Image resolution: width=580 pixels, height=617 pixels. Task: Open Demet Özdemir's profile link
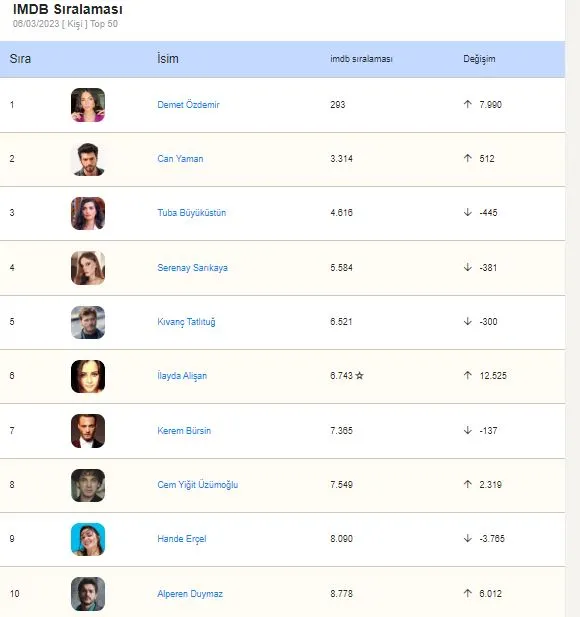[188, 105]
